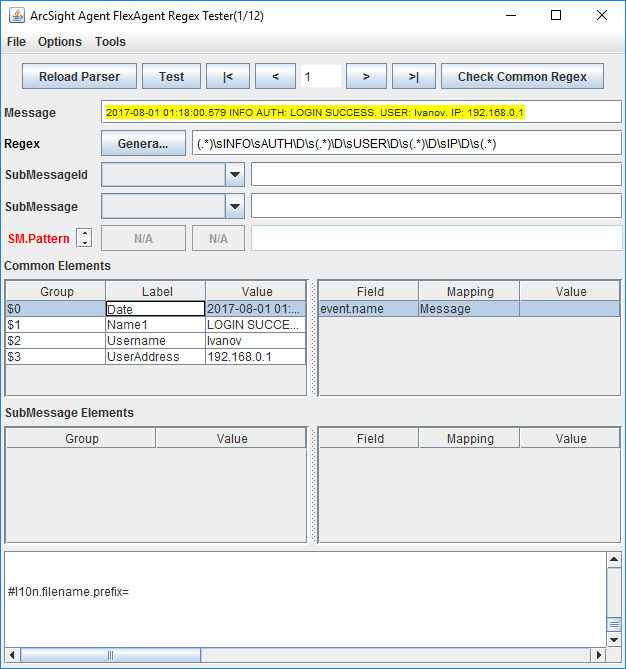Open the SubMessage dropdown
Screen dimensions: 626x669
tap(235, 207)
